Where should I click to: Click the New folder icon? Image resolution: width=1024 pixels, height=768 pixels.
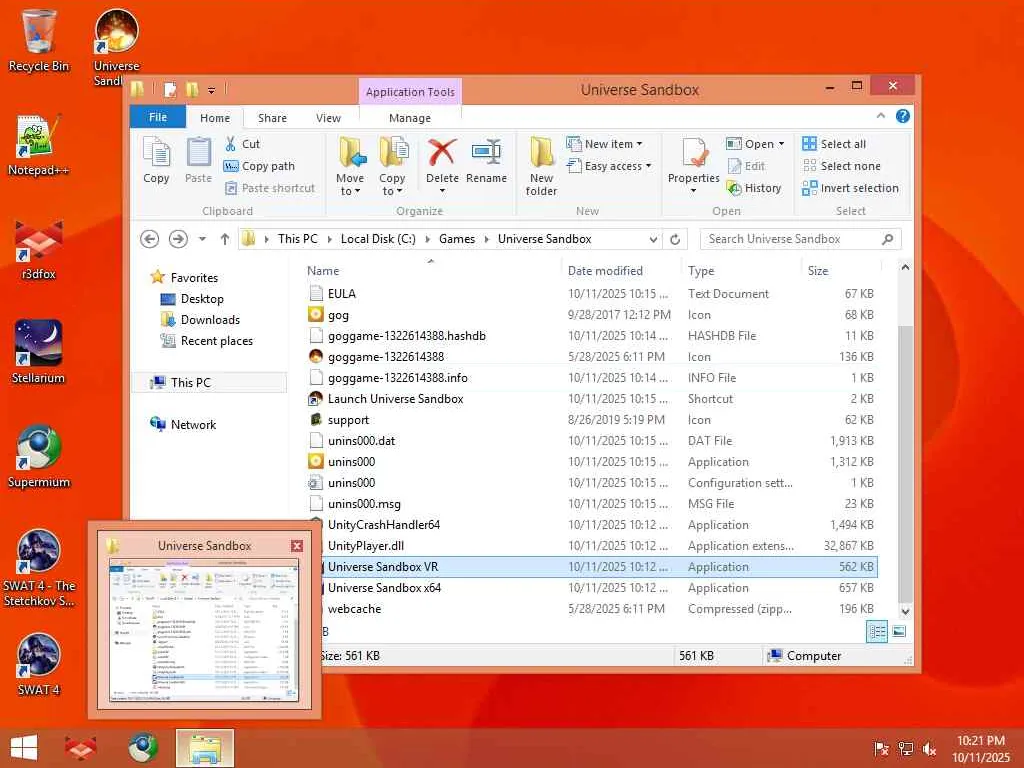tap(541, 152)
